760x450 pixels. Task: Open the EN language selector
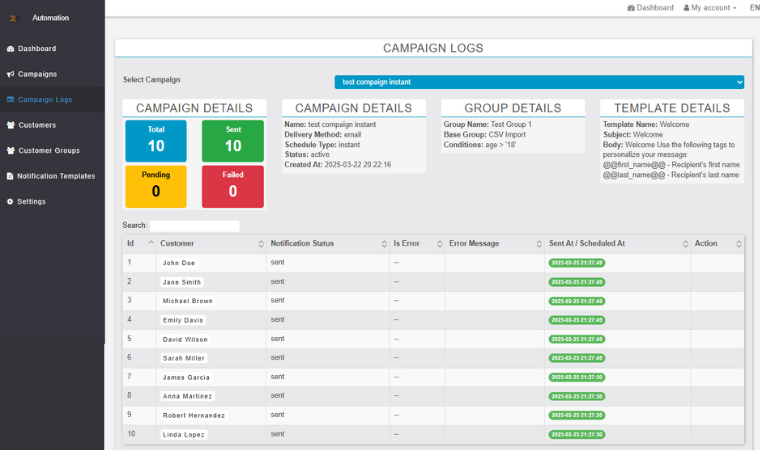coord(754,8)
